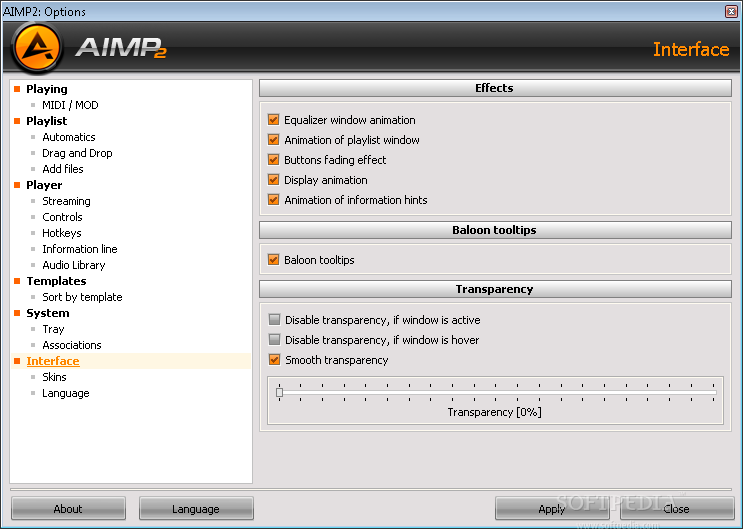The height and width of the screenshot is (529, 743).
Task: Click the Close button at bottom
Action: pyautogui.click(x=677, y=509)
